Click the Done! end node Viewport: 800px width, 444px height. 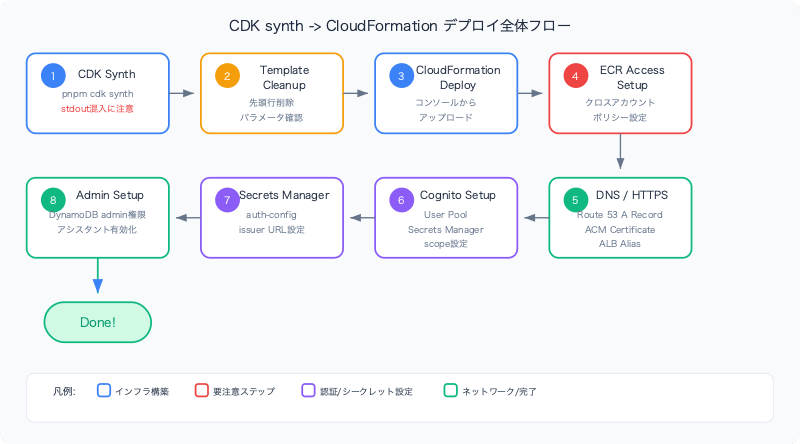pos(98,323)
